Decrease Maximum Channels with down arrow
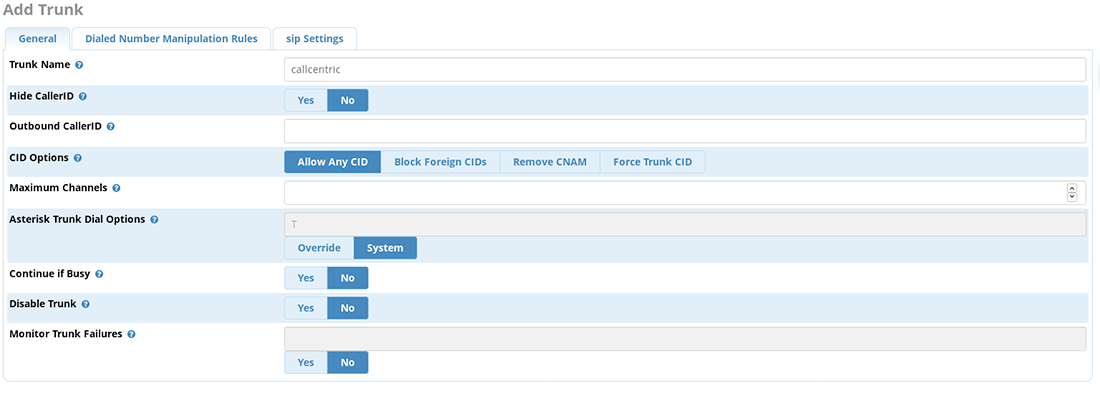Viewport: 1100px width, 399px height. (x=1071, y=197)
